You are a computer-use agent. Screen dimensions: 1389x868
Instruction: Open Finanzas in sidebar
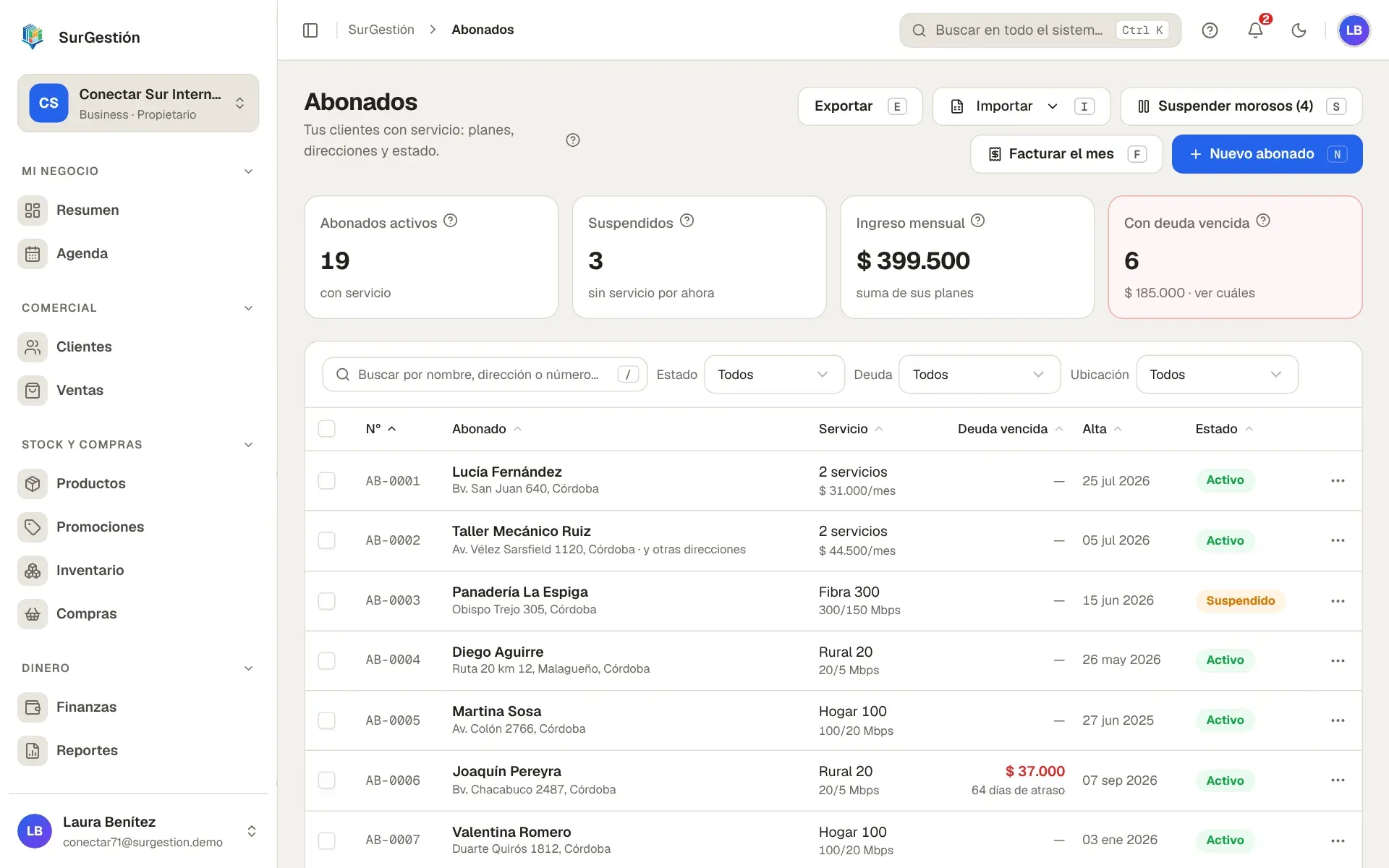pos(138,707)
